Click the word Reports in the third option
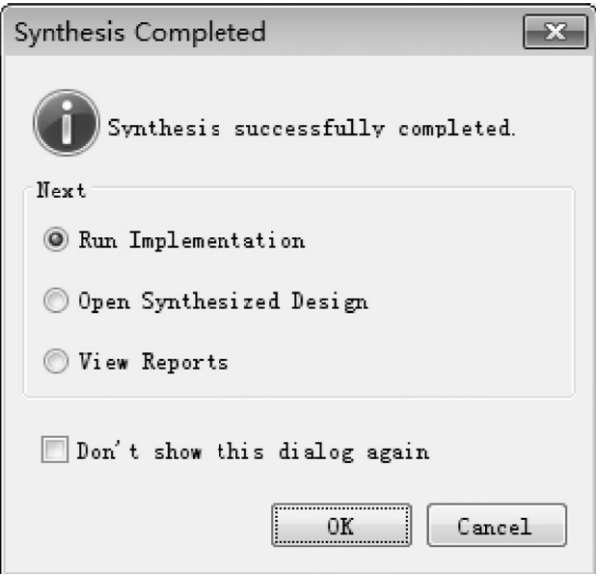The height and width of the screenshot is (580, 600). tap(185, 361)
